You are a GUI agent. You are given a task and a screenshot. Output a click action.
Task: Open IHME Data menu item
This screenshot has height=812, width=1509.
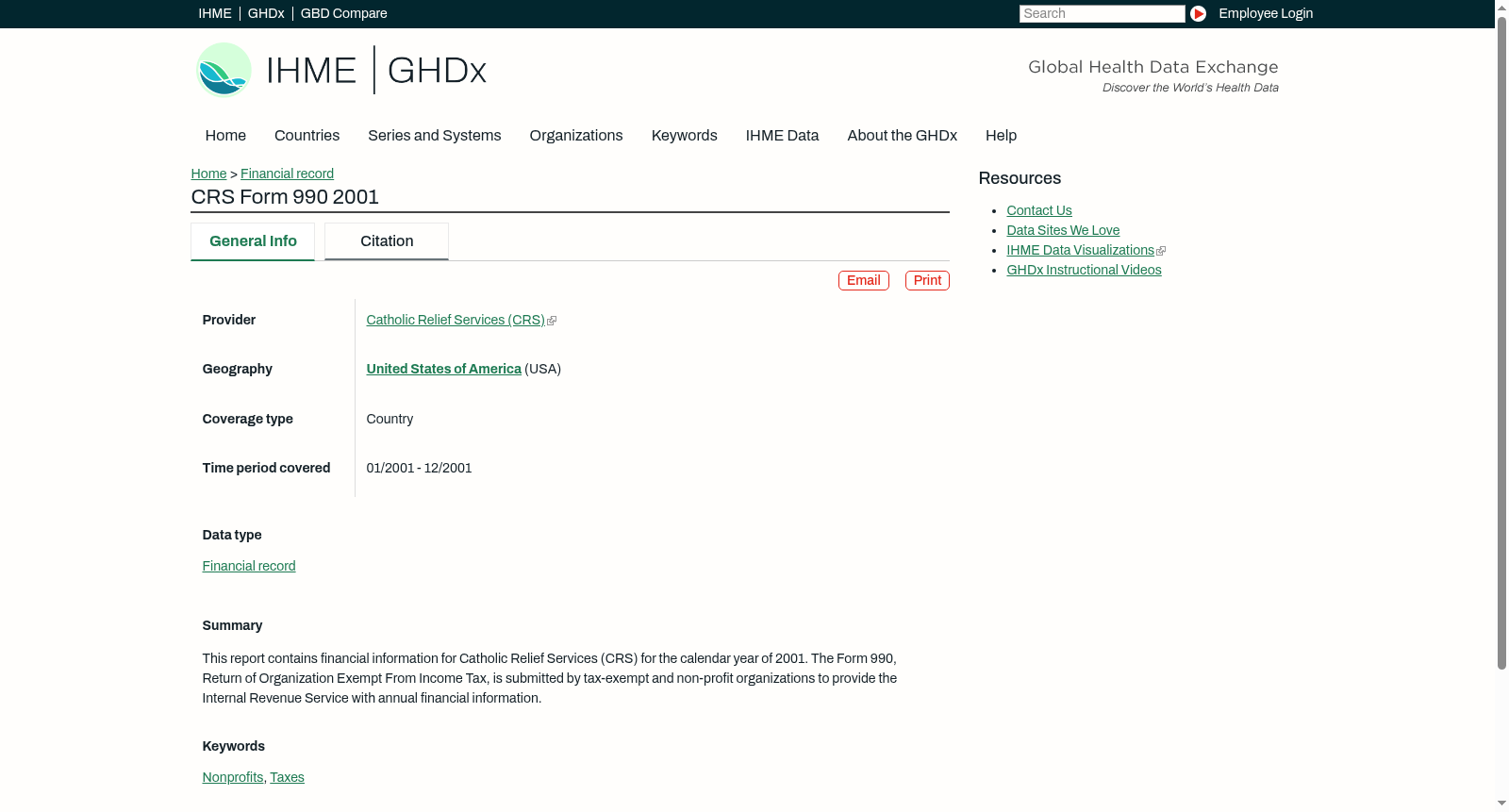(x=782, y=136)
